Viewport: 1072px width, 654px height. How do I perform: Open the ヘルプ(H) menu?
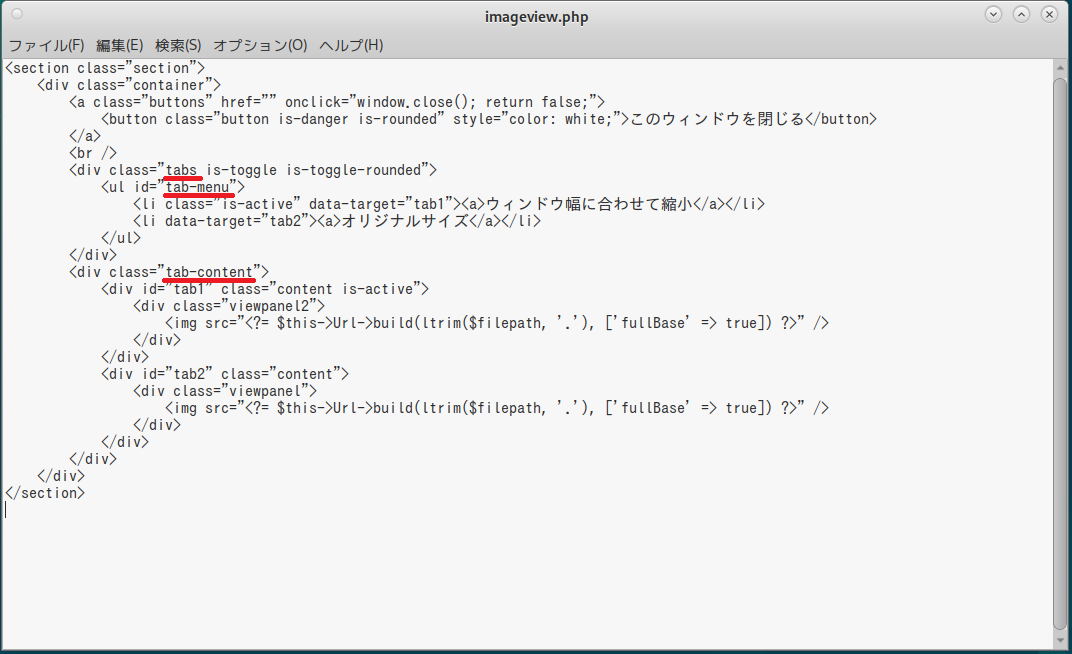pyautogui.click(x=351, y=46)
